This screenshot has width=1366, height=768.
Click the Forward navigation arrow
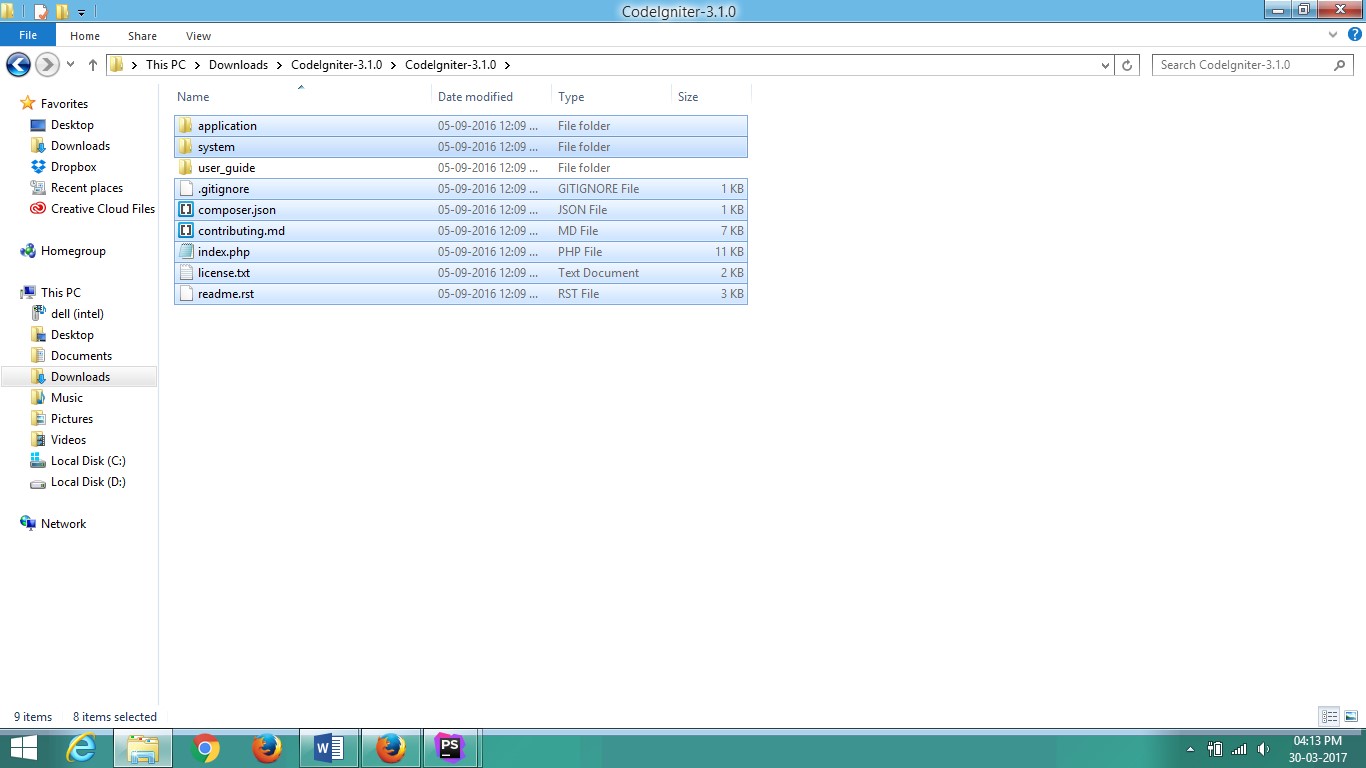point(47,65)
